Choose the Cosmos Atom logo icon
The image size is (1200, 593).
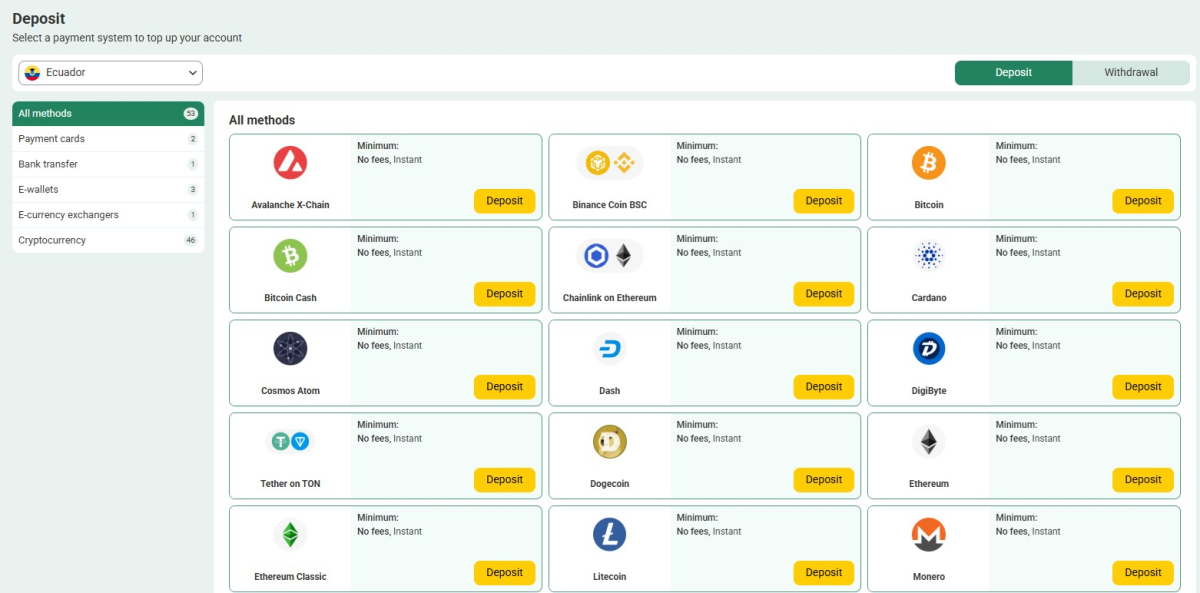(x=290, y=349)
